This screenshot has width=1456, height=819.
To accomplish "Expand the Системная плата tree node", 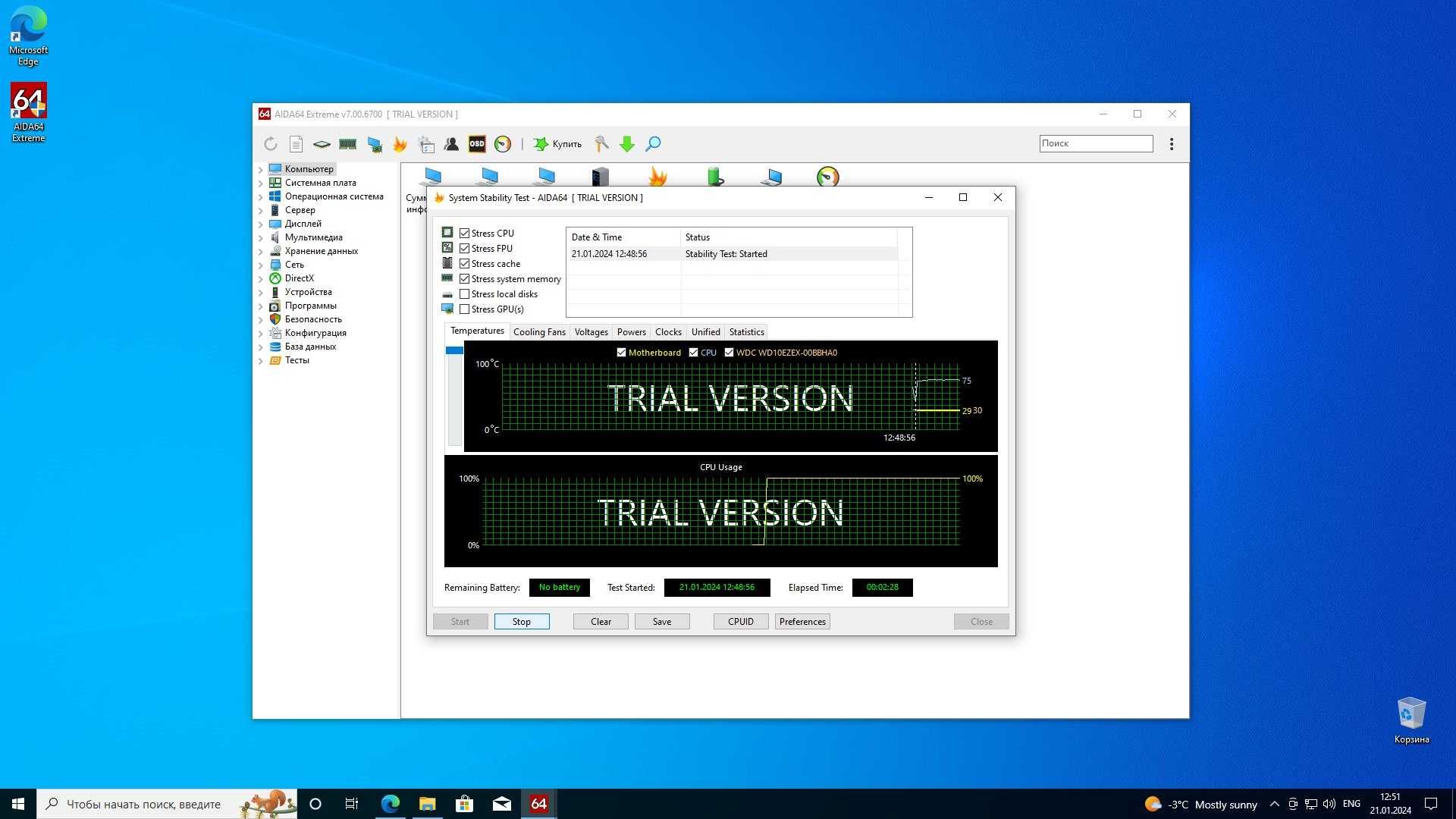I will pyautogui.click(x=261, y=184).
